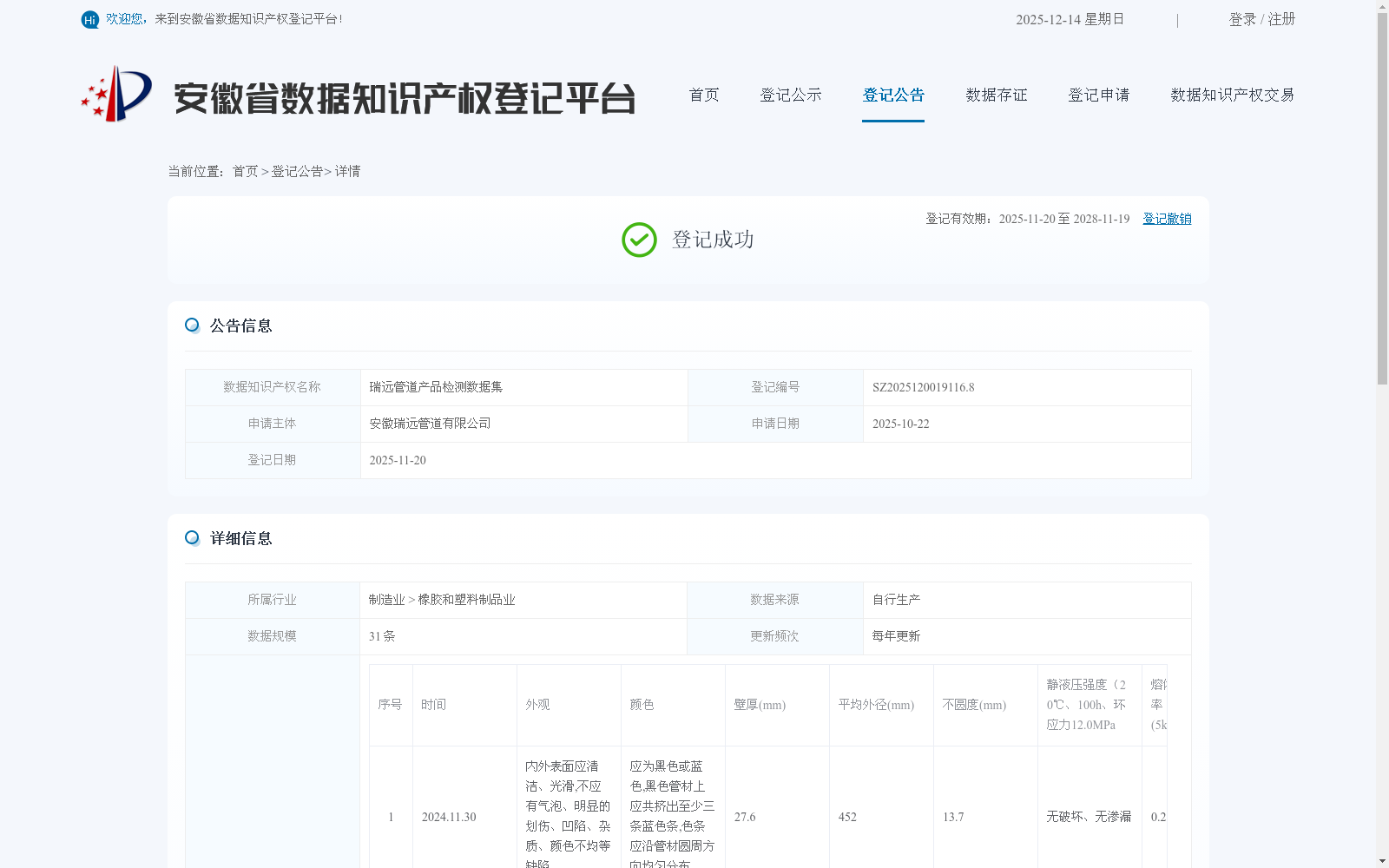Click the cell 无破坏、无渗漏

coord(1089,817)
